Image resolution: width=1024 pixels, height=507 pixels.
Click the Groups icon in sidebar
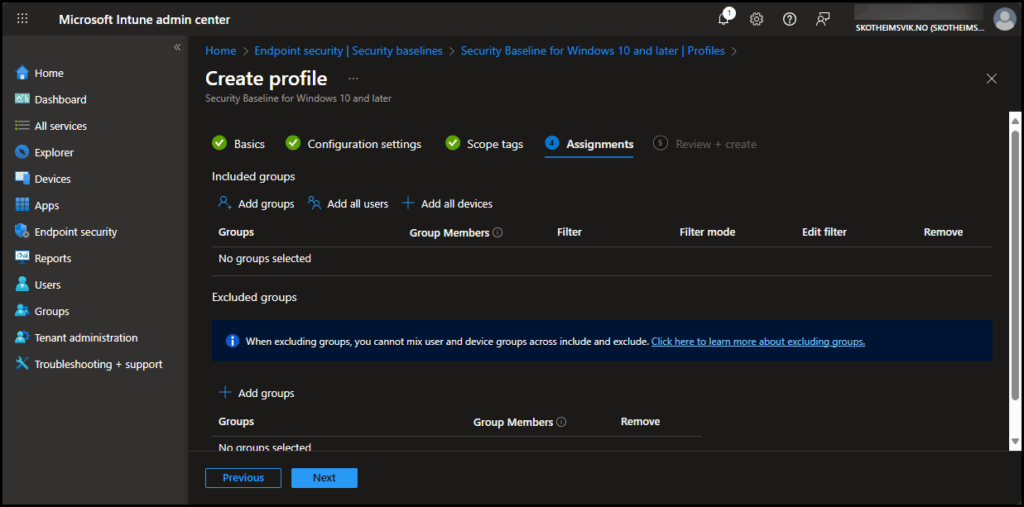click(x=23, y=311)
